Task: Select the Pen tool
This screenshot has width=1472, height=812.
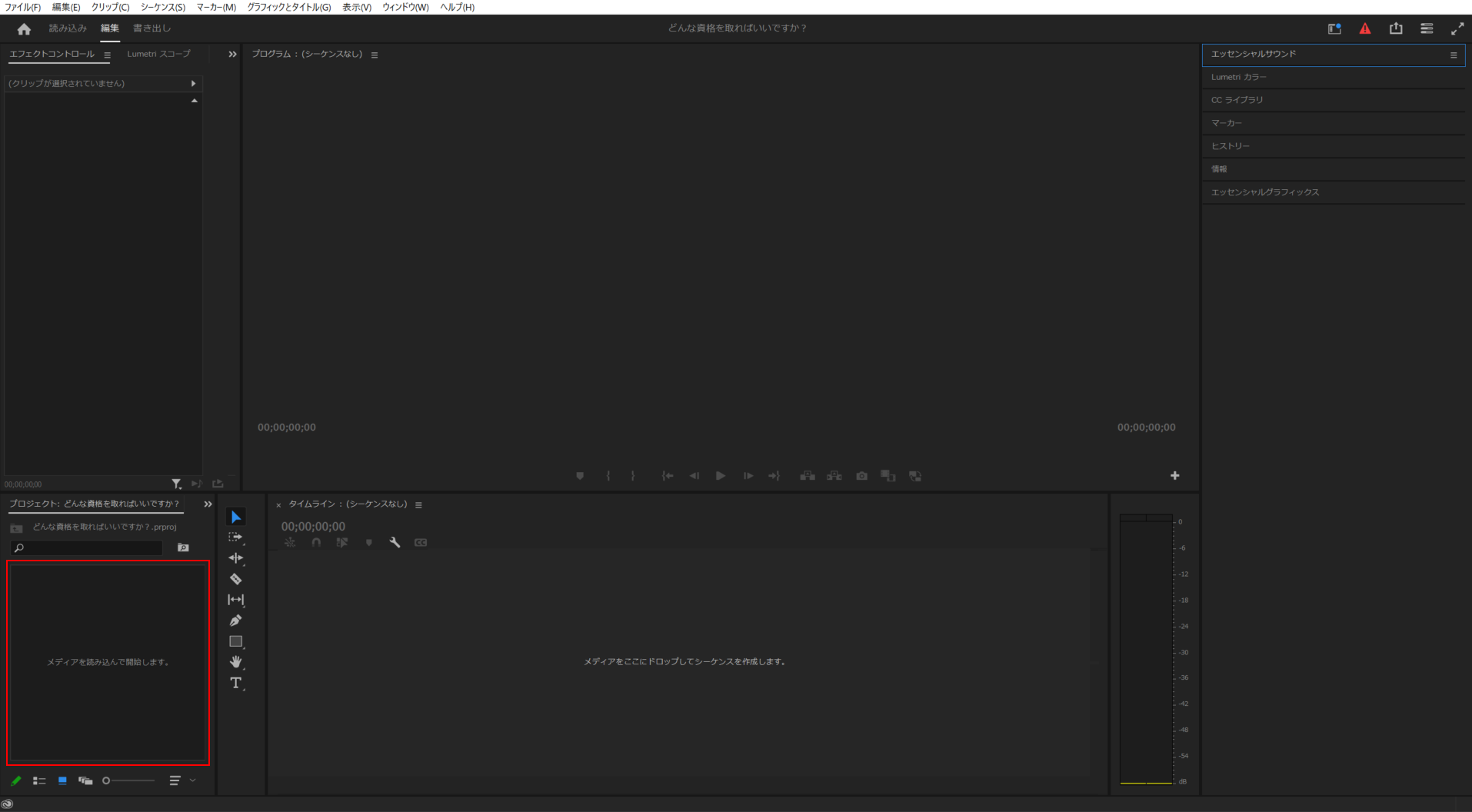Action: coord(236,621)
